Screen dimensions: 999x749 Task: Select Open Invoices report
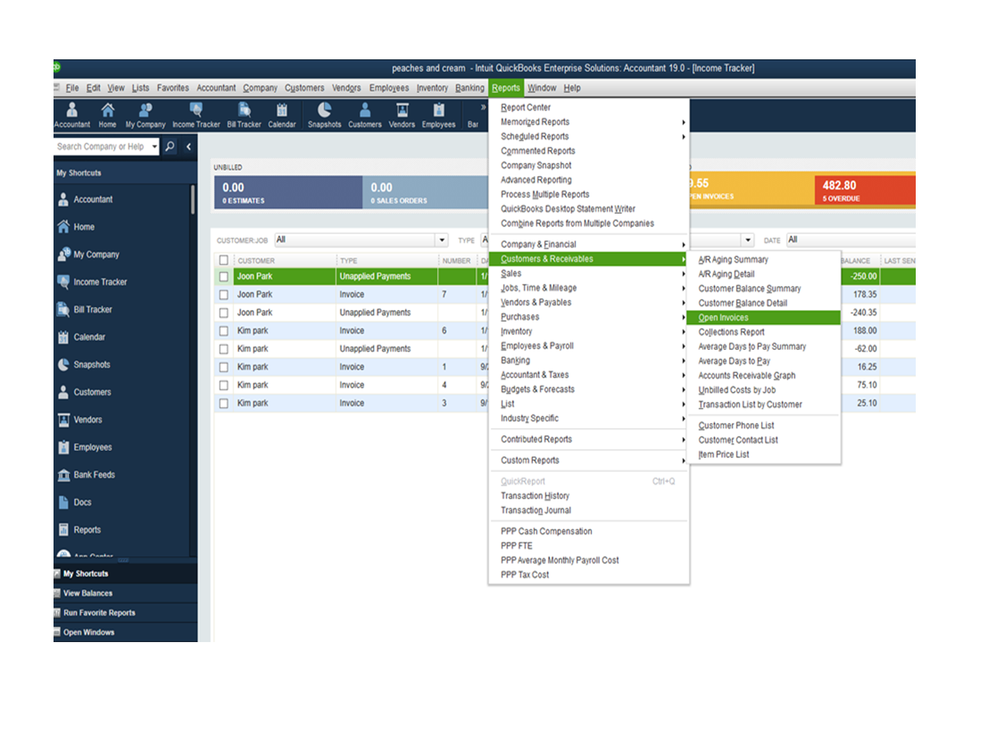click(763, 318)
